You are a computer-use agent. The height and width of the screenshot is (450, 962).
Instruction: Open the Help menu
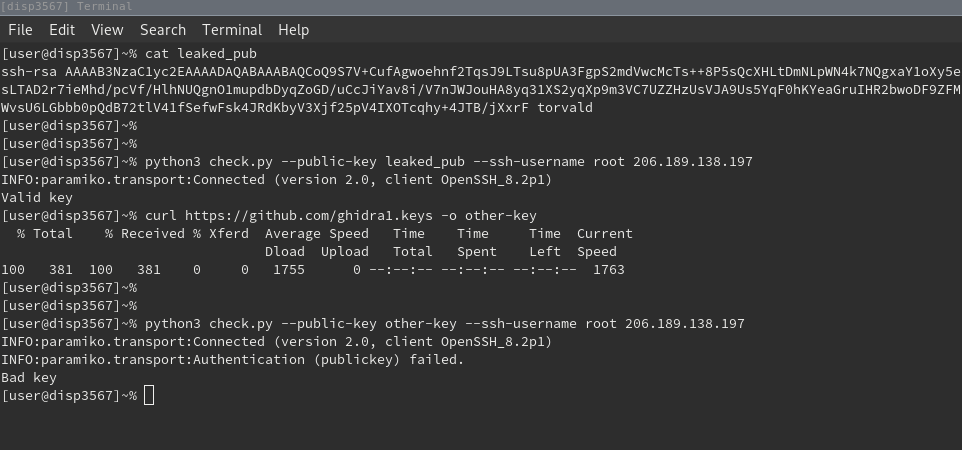click(293, 30)
